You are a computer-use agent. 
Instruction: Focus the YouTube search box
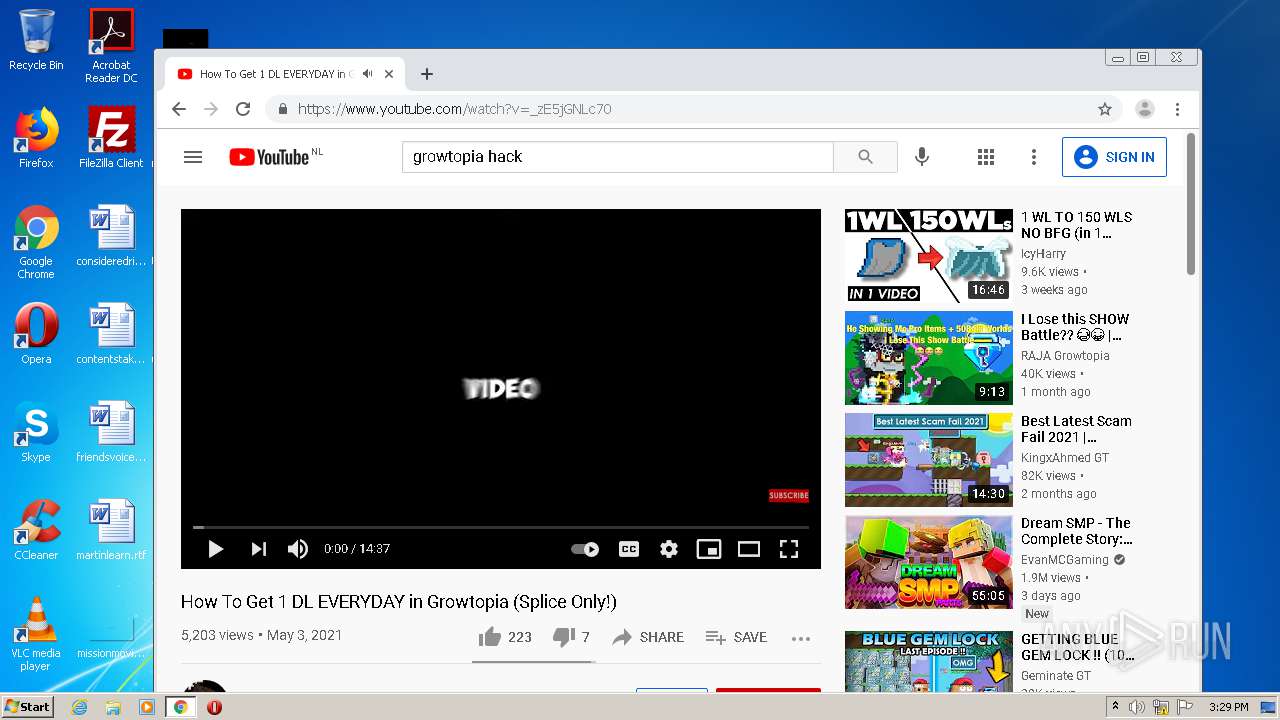(x=618, y=157)
